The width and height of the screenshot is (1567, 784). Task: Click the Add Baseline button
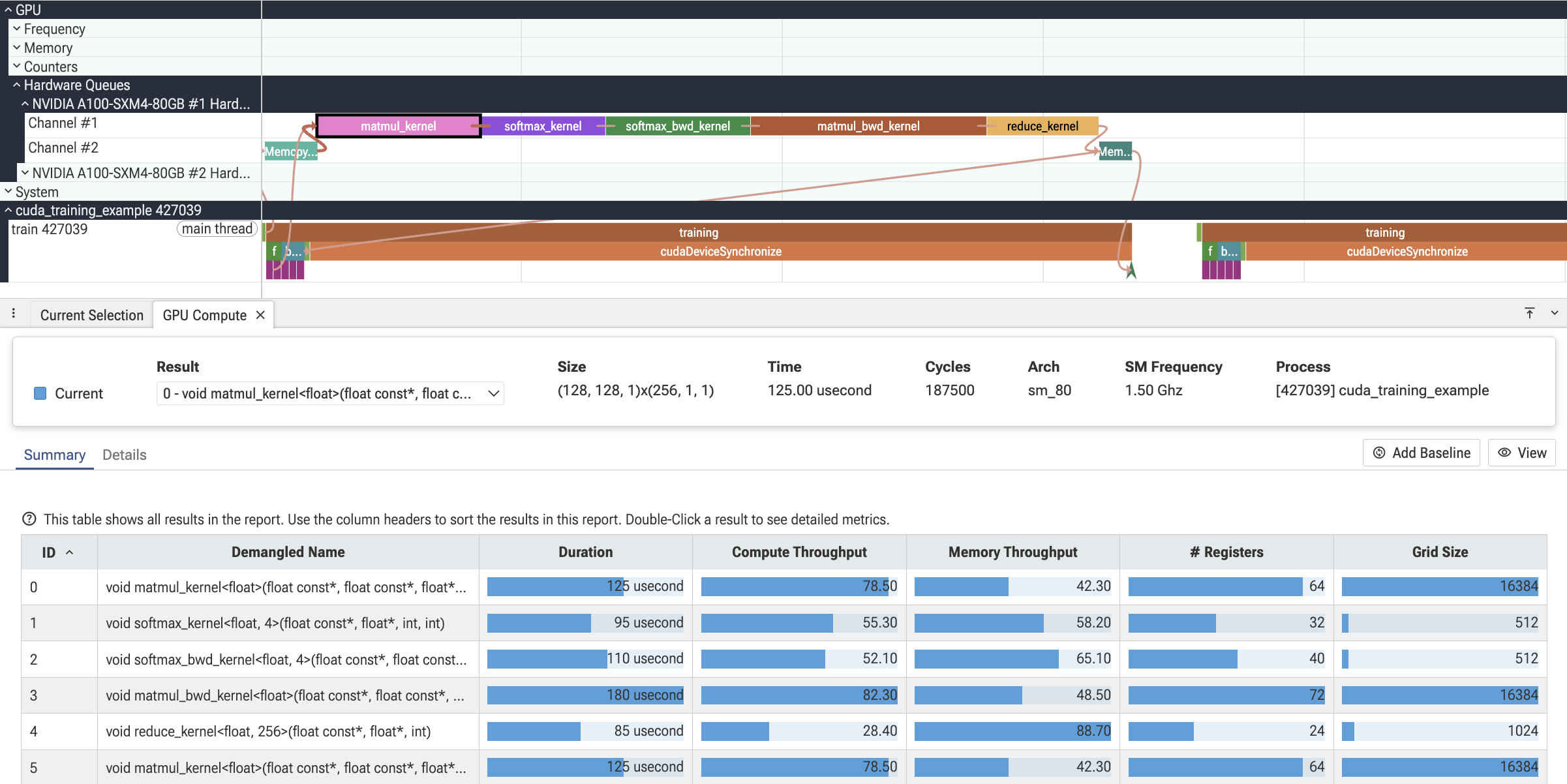[1421, 453]
